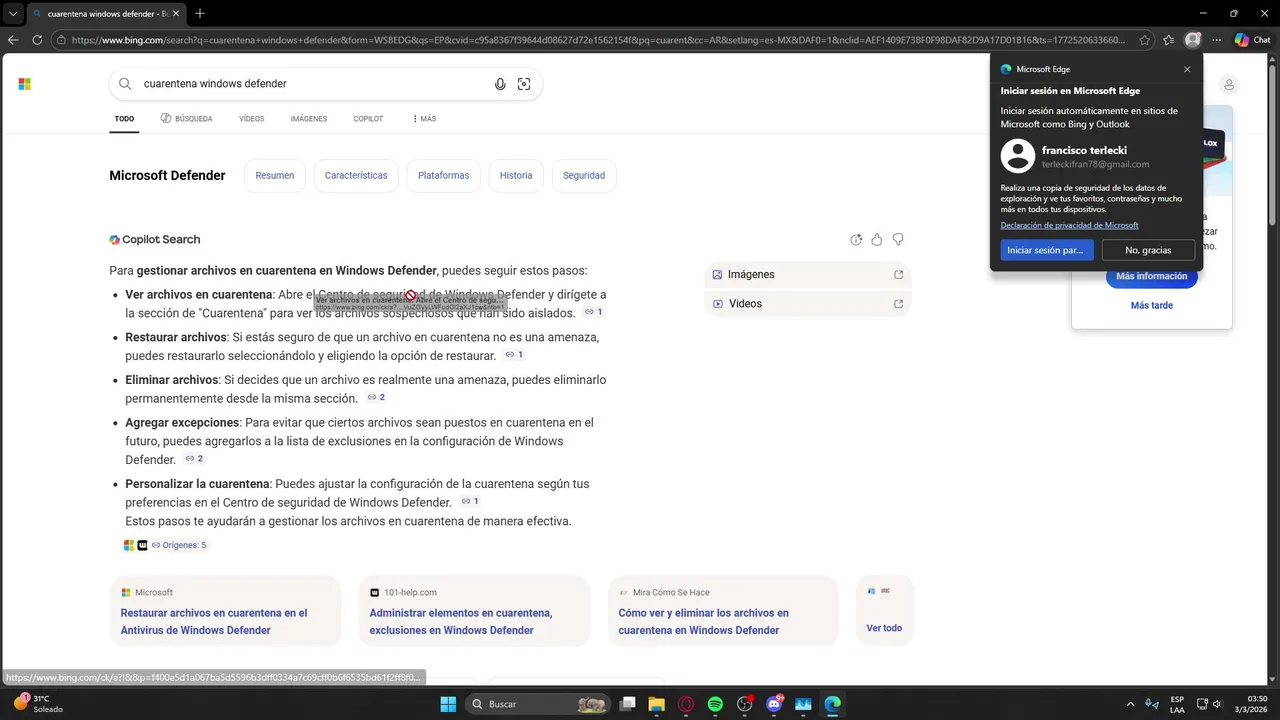Switch to the VÍDEOS tab
This screenshot has height=720, width=1280.
tap(252, 119)
